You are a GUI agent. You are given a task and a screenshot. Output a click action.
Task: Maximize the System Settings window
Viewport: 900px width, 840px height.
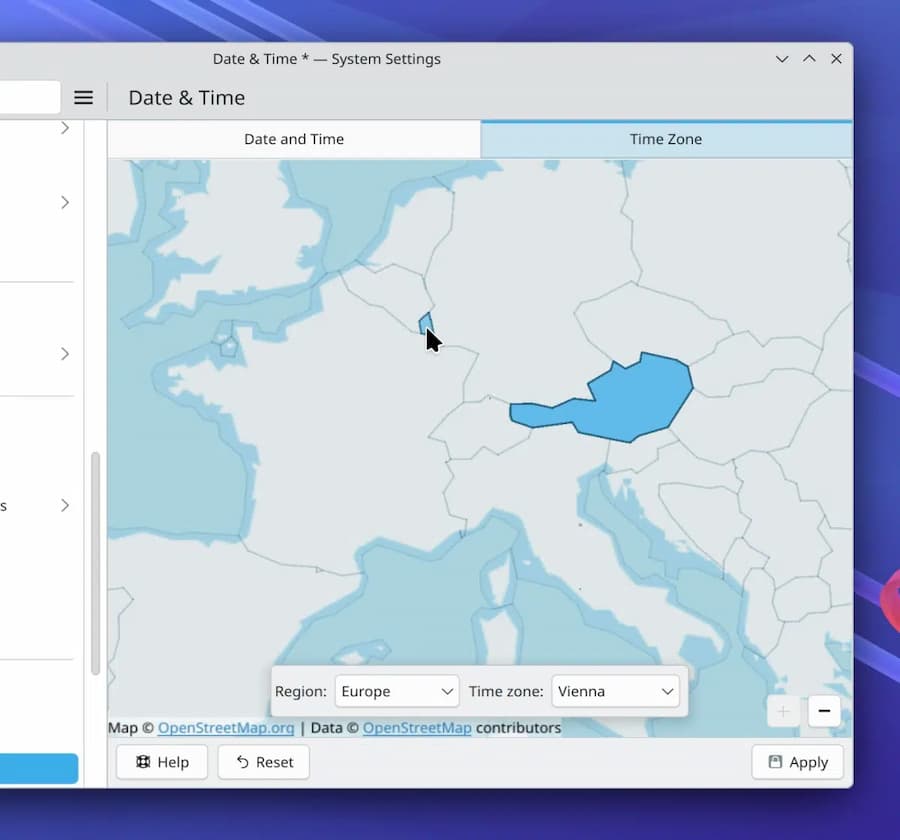[x=809, y=59]
